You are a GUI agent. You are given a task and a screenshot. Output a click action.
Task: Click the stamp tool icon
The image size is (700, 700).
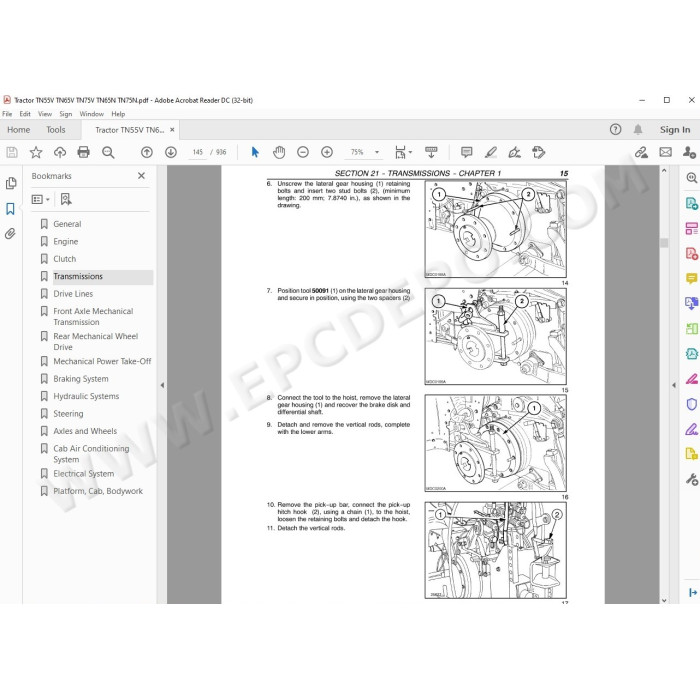click(538, 153)
